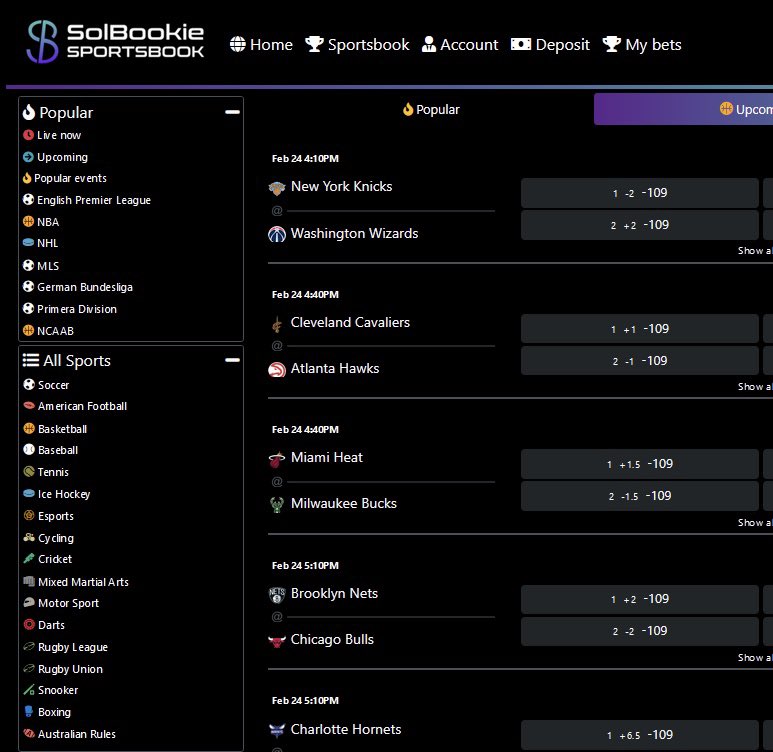Show all markets for Nets at Bulls
Screen dimensions: 773x752
click(x=755, y=657)
